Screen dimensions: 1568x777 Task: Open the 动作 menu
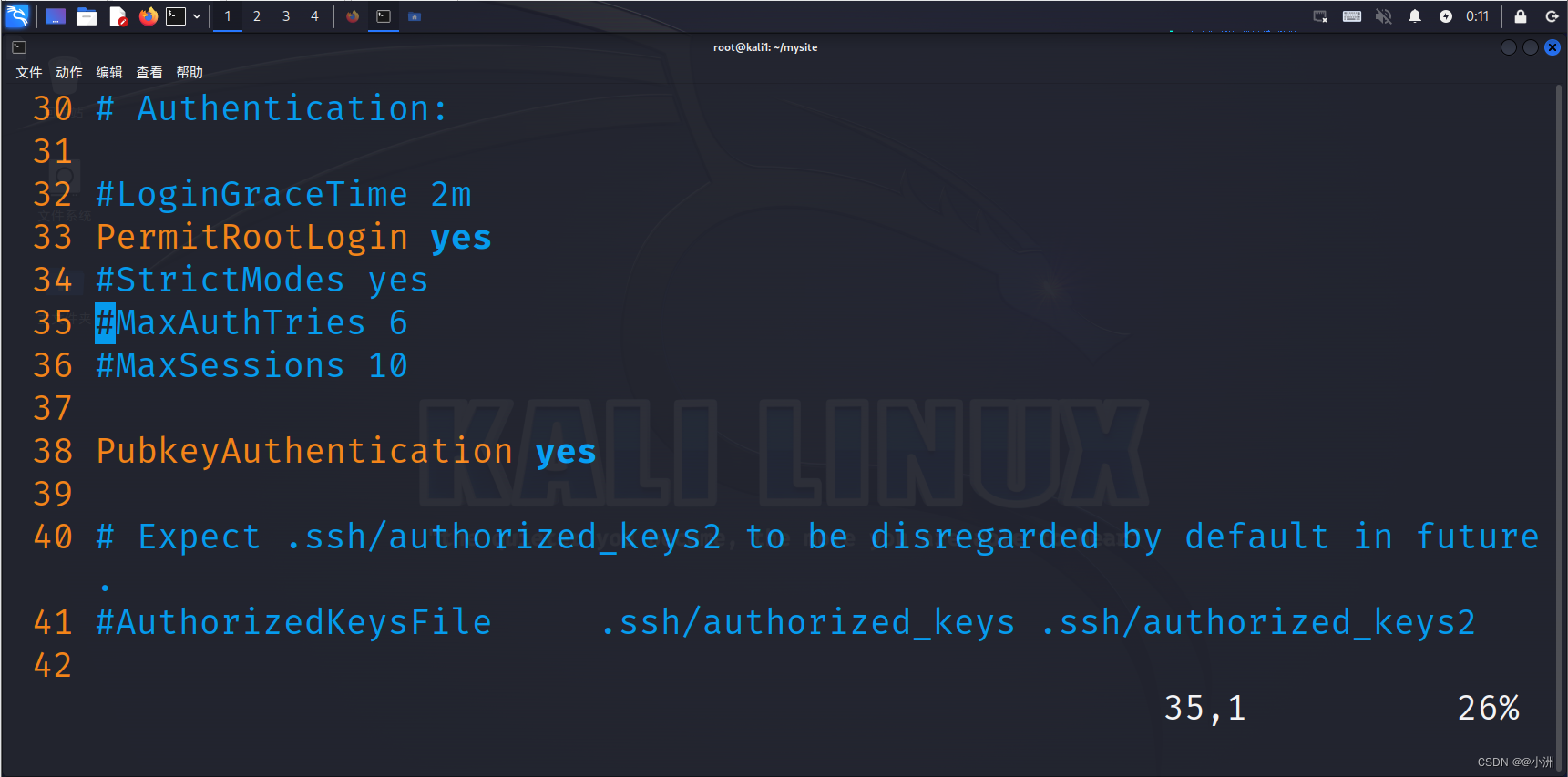[x=68, y=72]
